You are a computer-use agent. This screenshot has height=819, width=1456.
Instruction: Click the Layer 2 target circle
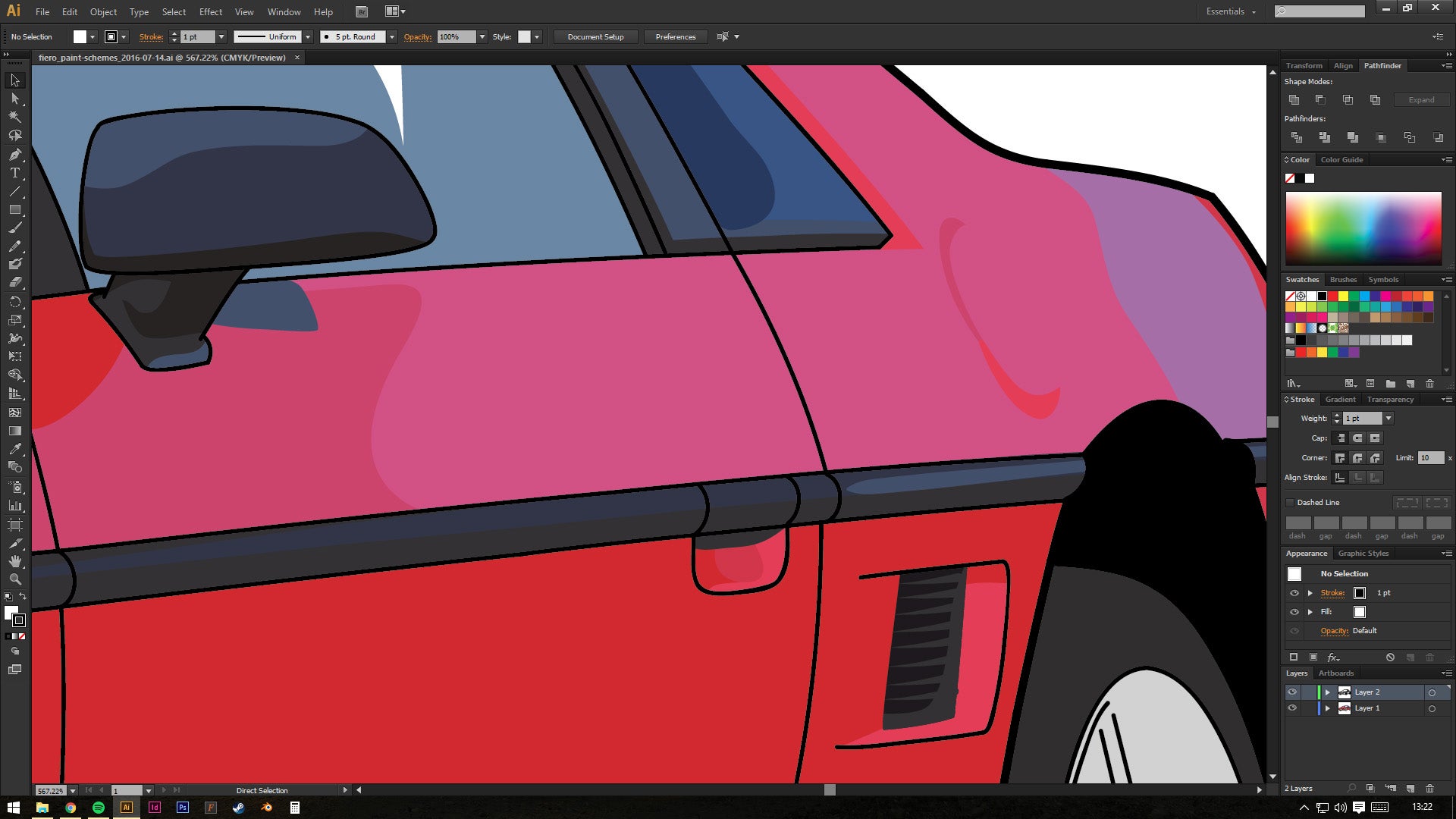tap(1432, 692)
